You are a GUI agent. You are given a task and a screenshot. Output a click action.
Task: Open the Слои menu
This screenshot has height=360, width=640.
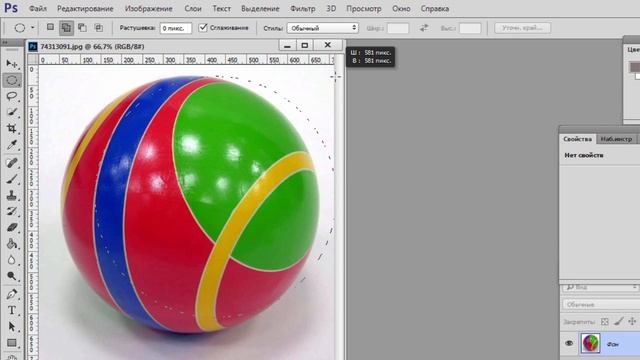(193, 9)
